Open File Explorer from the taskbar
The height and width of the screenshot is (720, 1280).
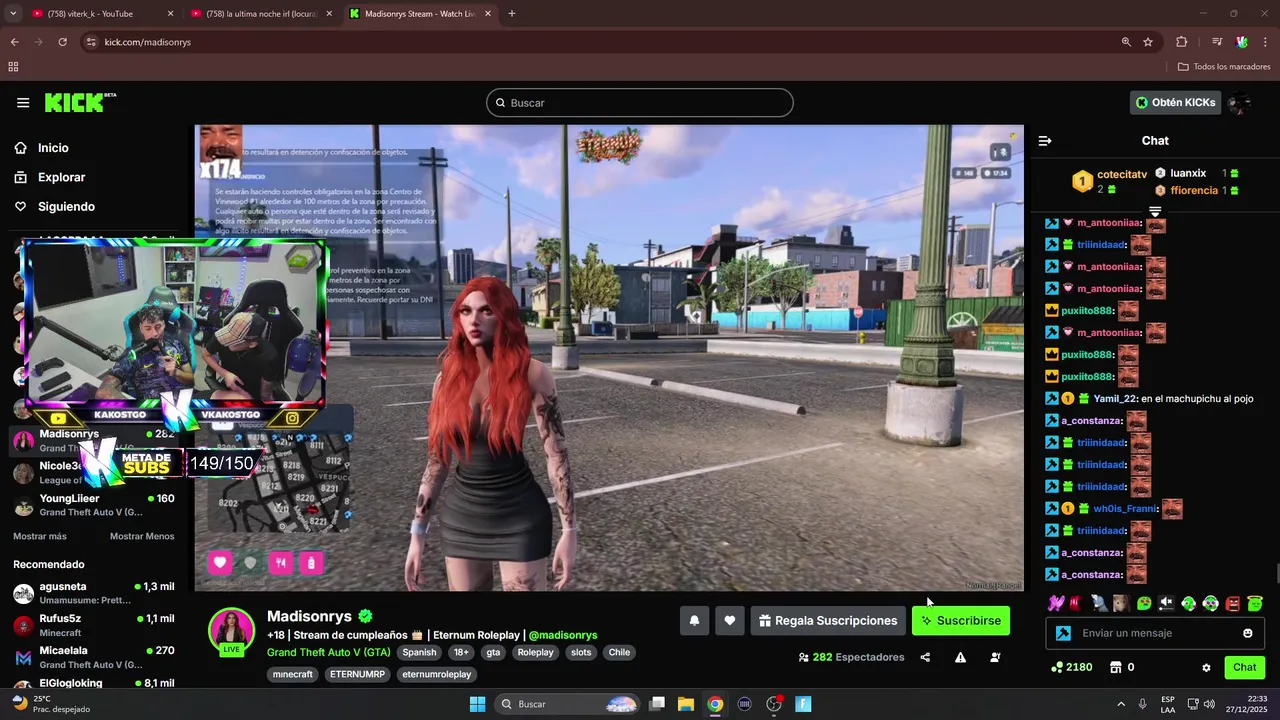click(x=686, y=704)
